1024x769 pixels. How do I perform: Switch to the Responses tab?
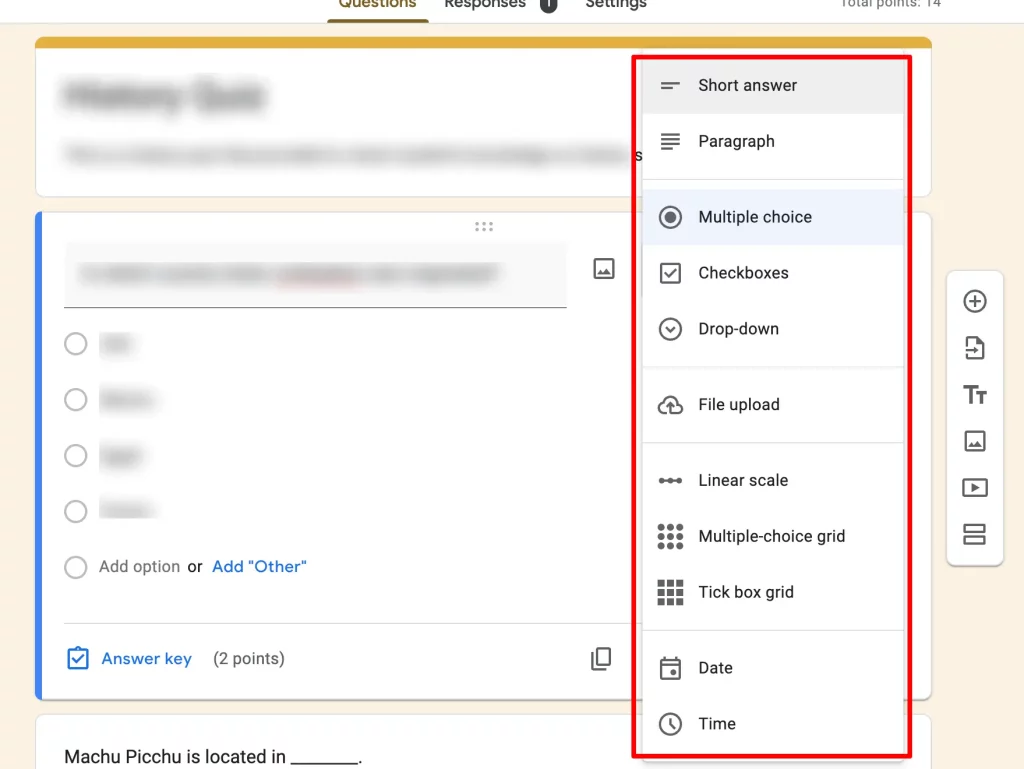[484, 4]
